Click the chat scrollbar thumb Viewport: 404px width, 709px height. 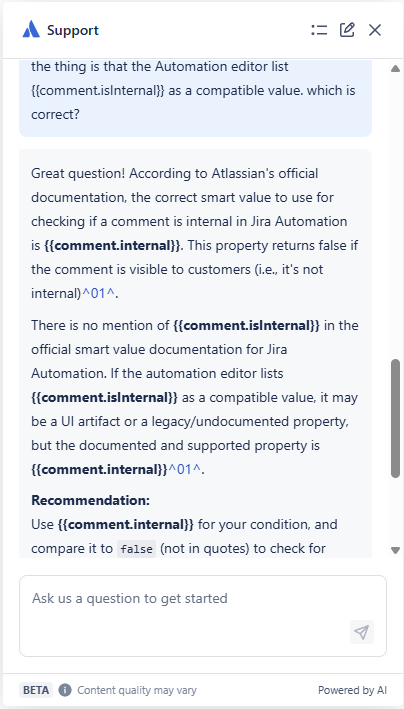pyautogui.click(x=395, y=418)
